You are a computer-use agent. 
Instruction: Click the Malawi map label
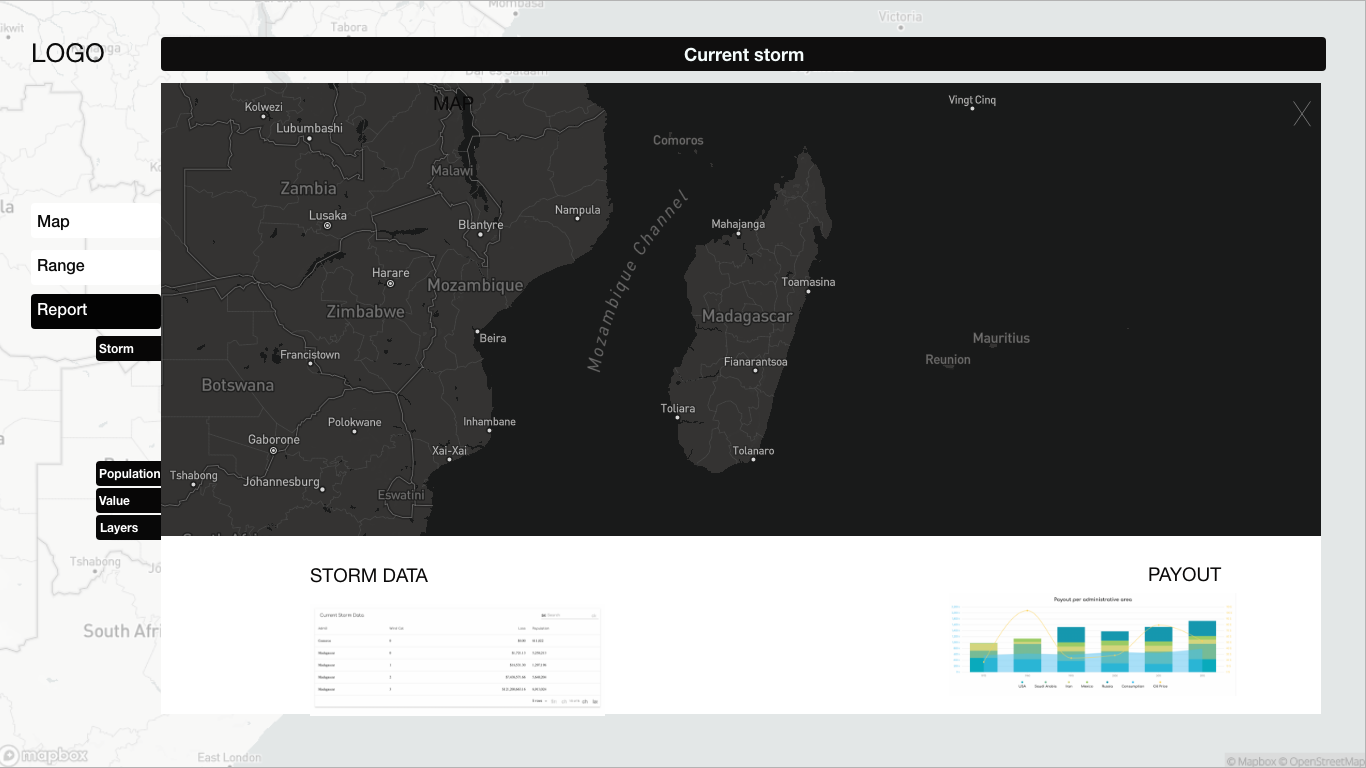coord(452,171)
